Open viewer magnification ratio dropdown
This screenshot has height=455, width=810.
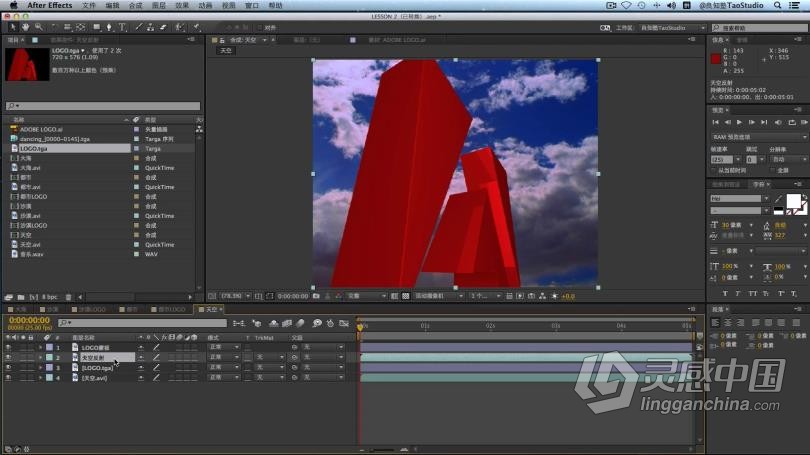(x=236, y=296)
